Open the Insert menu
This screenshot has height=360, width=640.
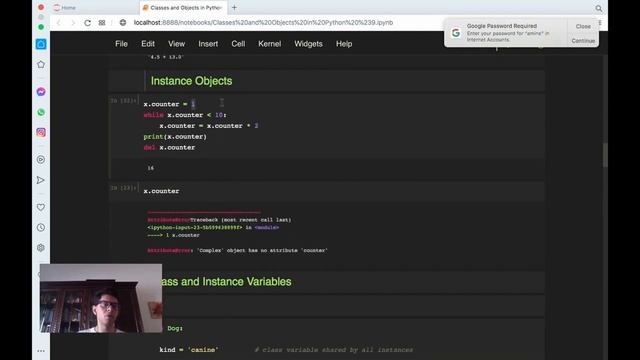click(208, 44)
